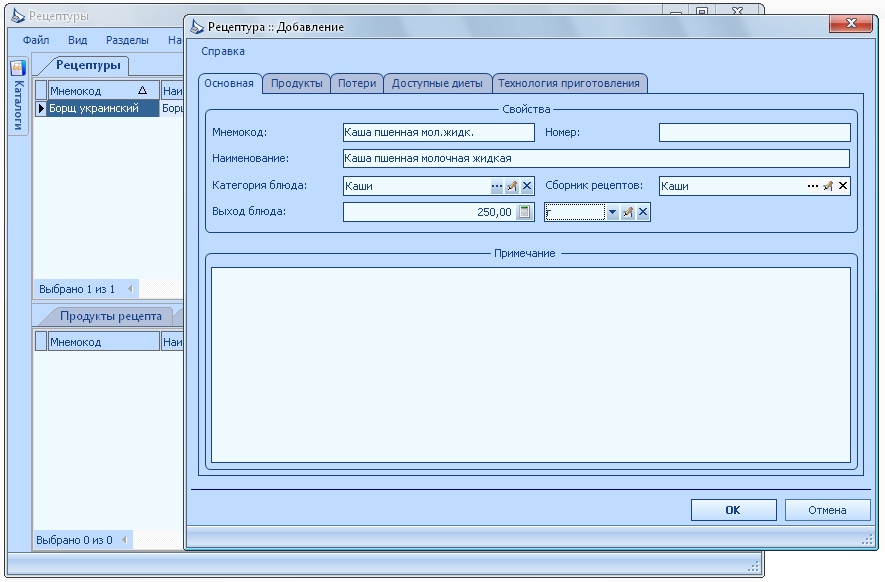Open the Файл menu in Рецептуры window
Image resolution: width=885 pixels, height=582 pixels.
click(36, 40)
